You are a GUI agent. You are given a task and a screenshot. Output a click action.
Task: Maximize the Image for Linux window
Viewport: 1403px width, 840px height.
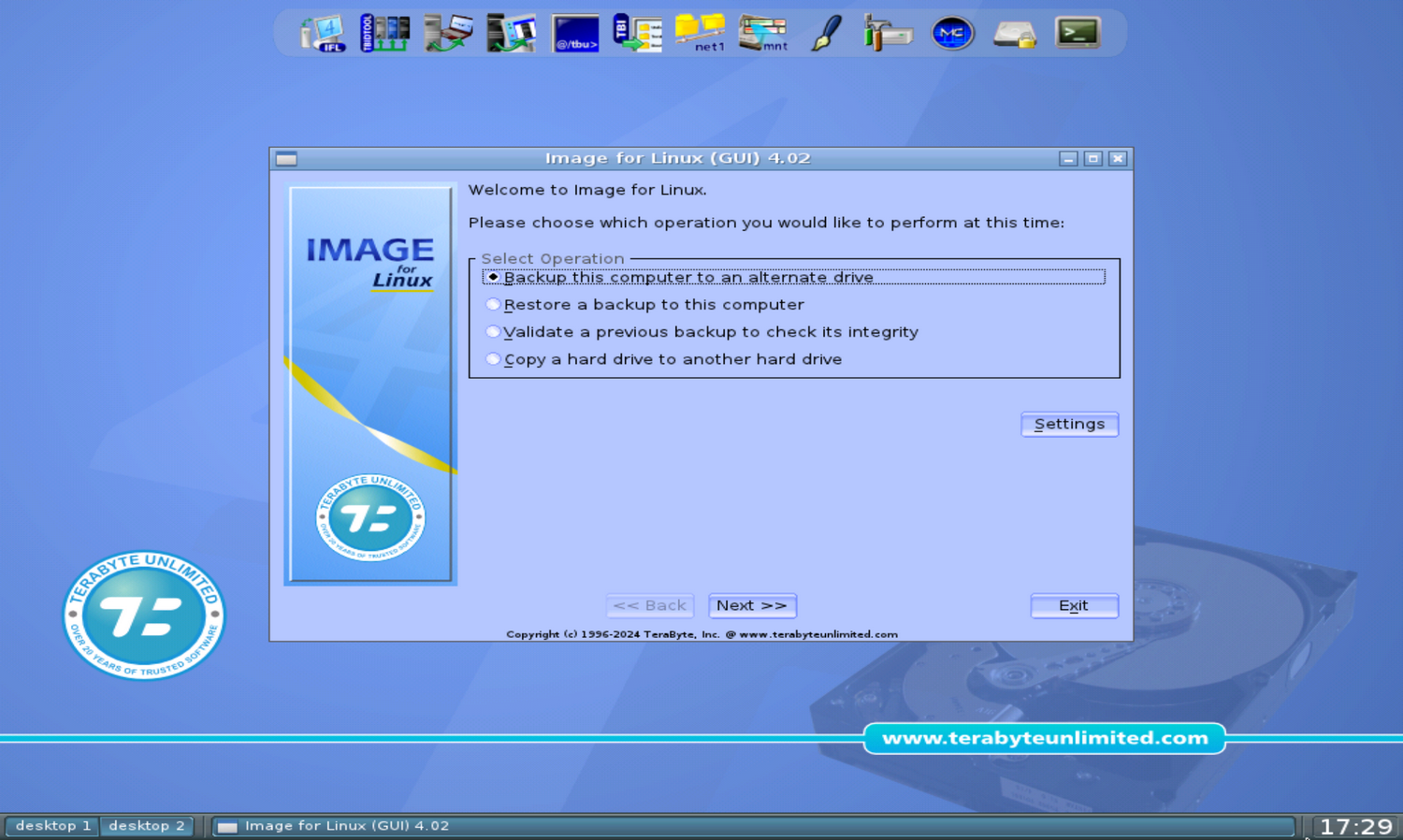(1092, 159)
